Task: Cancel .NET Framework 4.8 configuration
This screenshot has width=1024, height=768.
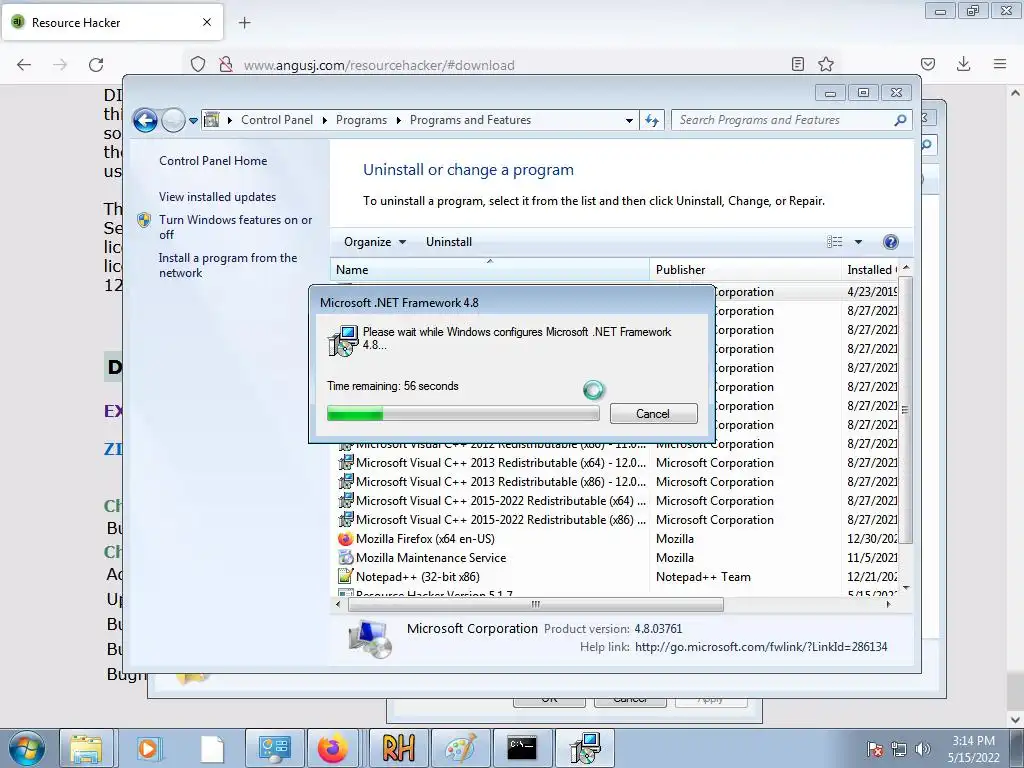Action: 653,413
